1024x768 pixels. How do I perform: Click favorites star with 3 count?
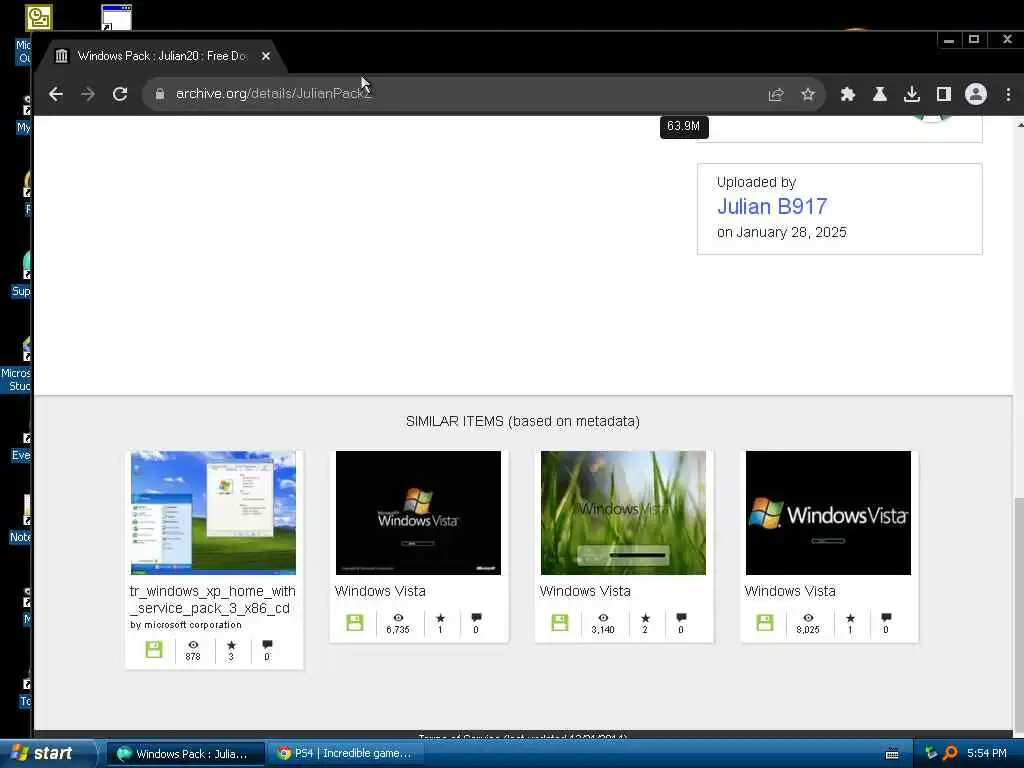click(x=231, y=645)
